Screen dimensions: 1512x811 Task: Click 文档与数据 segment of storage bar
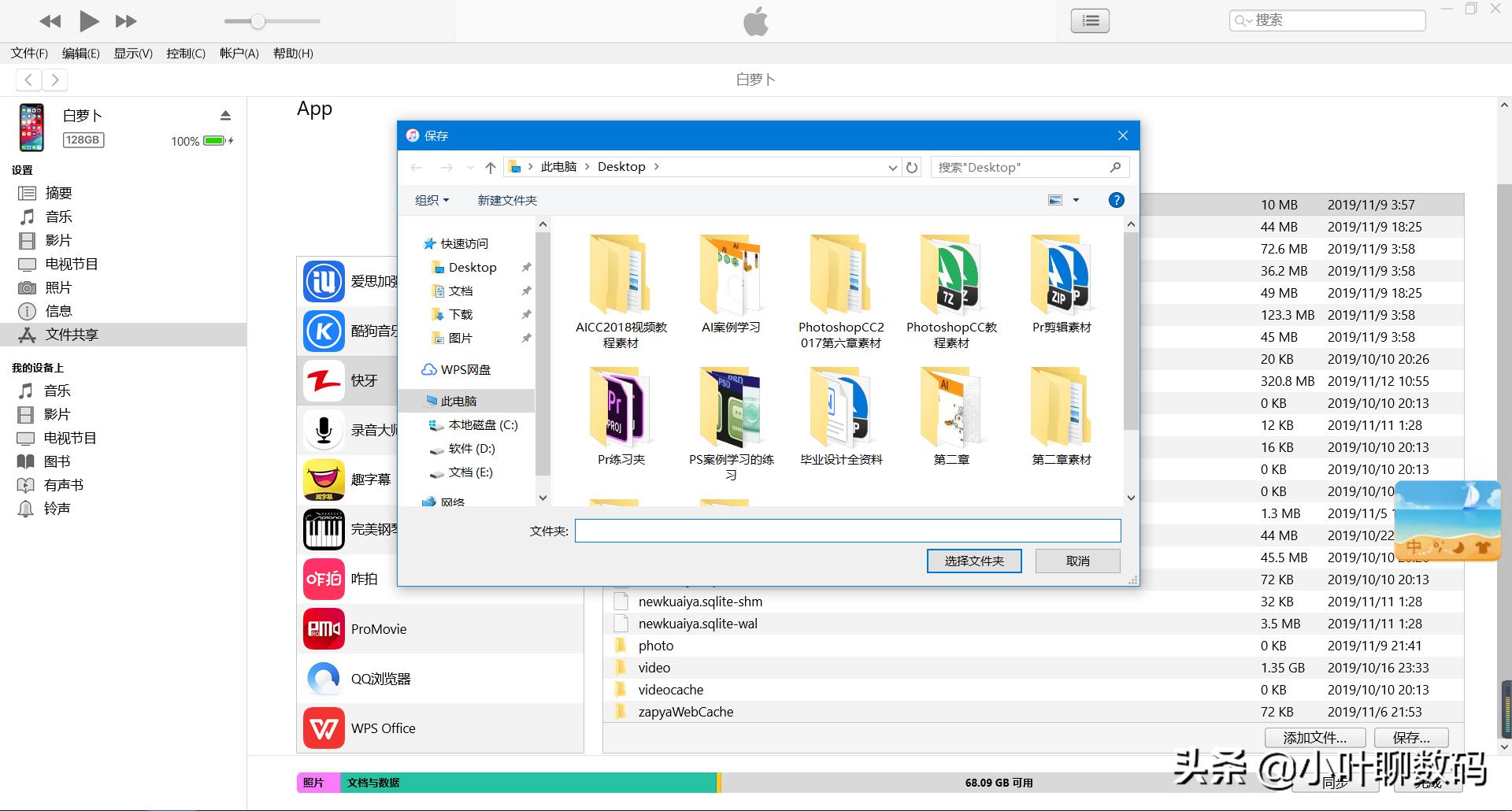(528, 783)
